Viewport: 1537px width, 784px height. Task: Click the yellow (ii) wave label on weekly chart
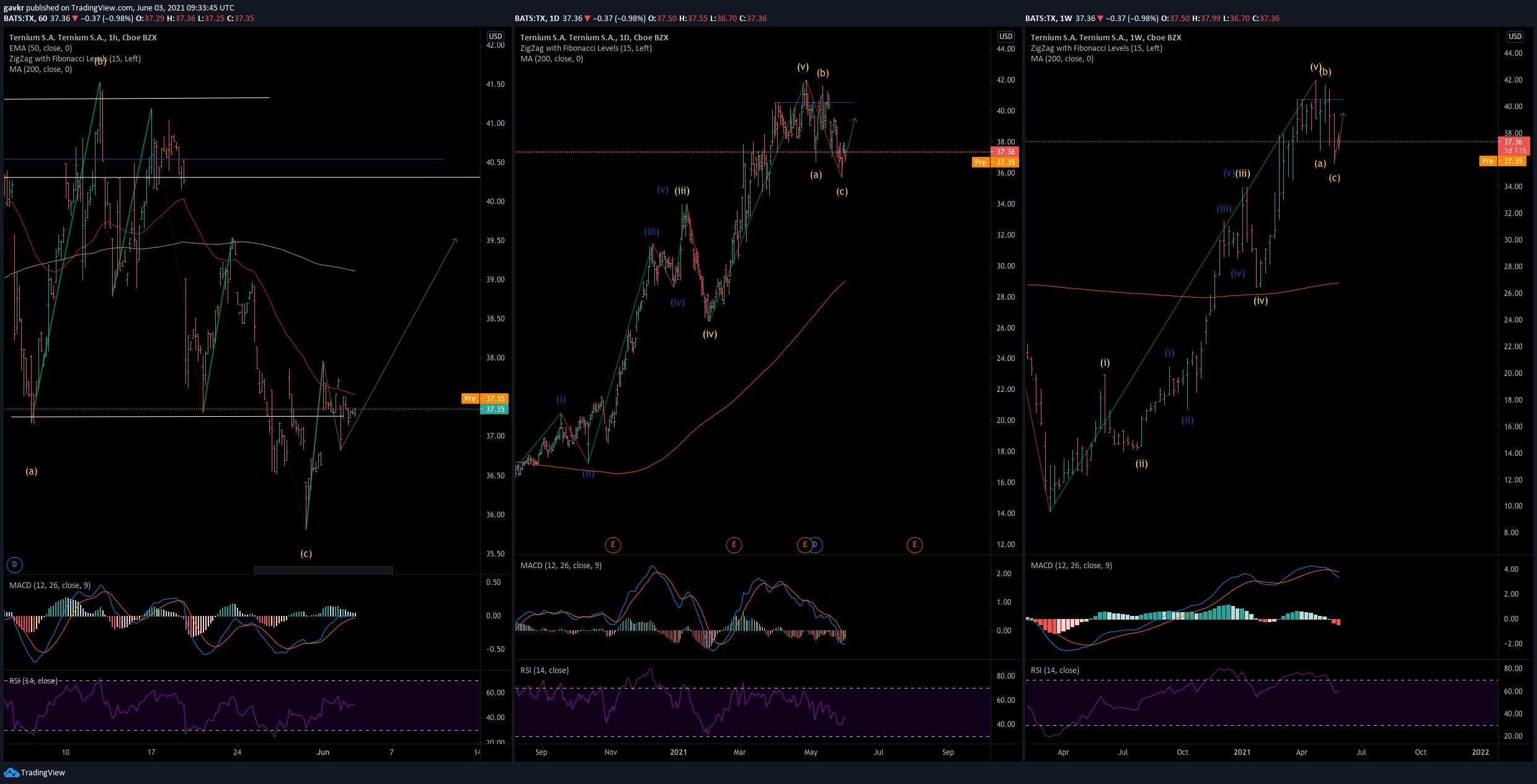(1141, 463)
